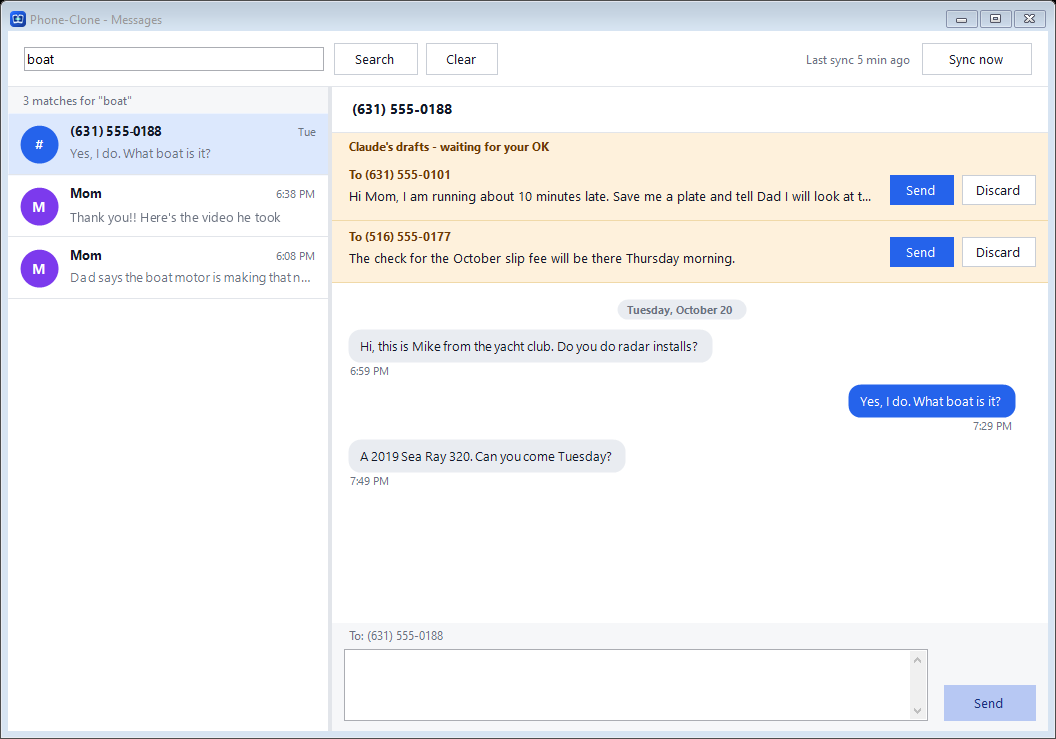Click the 6:38 PM time on Mom's result
The image size is (1056, 739).
(x=295, y=194)
